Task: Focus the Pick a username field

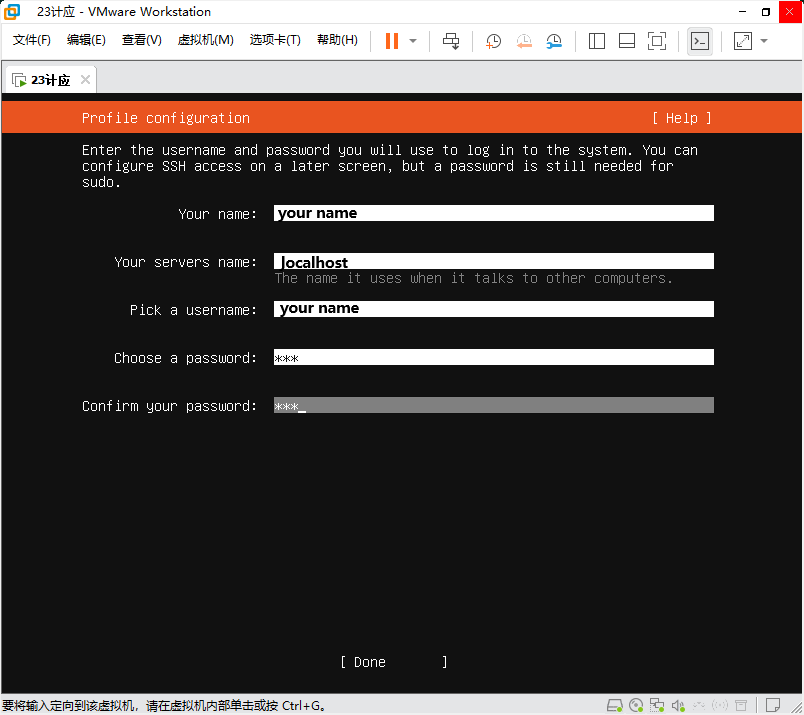Action: [x=494, y=309]
